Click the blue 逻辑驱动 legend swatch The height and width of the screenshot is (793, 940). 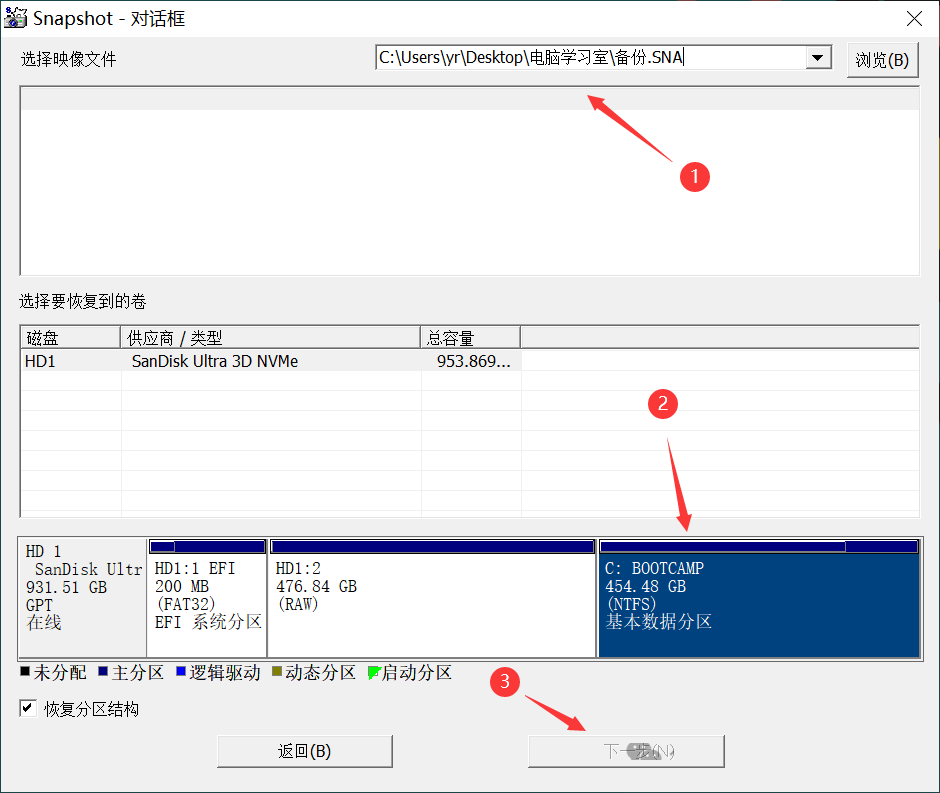pos(181,673)
